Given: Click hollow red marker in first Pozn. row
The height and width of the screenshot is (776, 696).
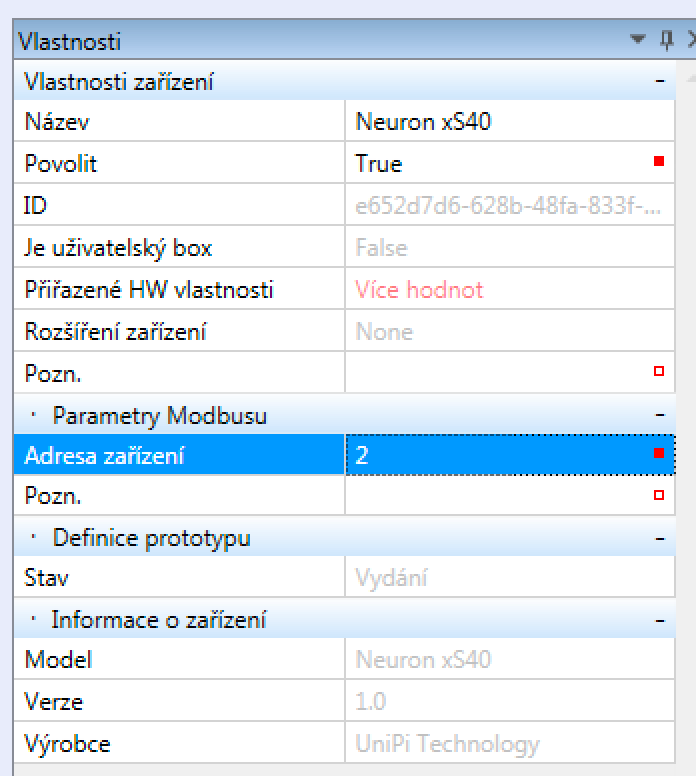Looking at the screenshot, I should (658, 371).
